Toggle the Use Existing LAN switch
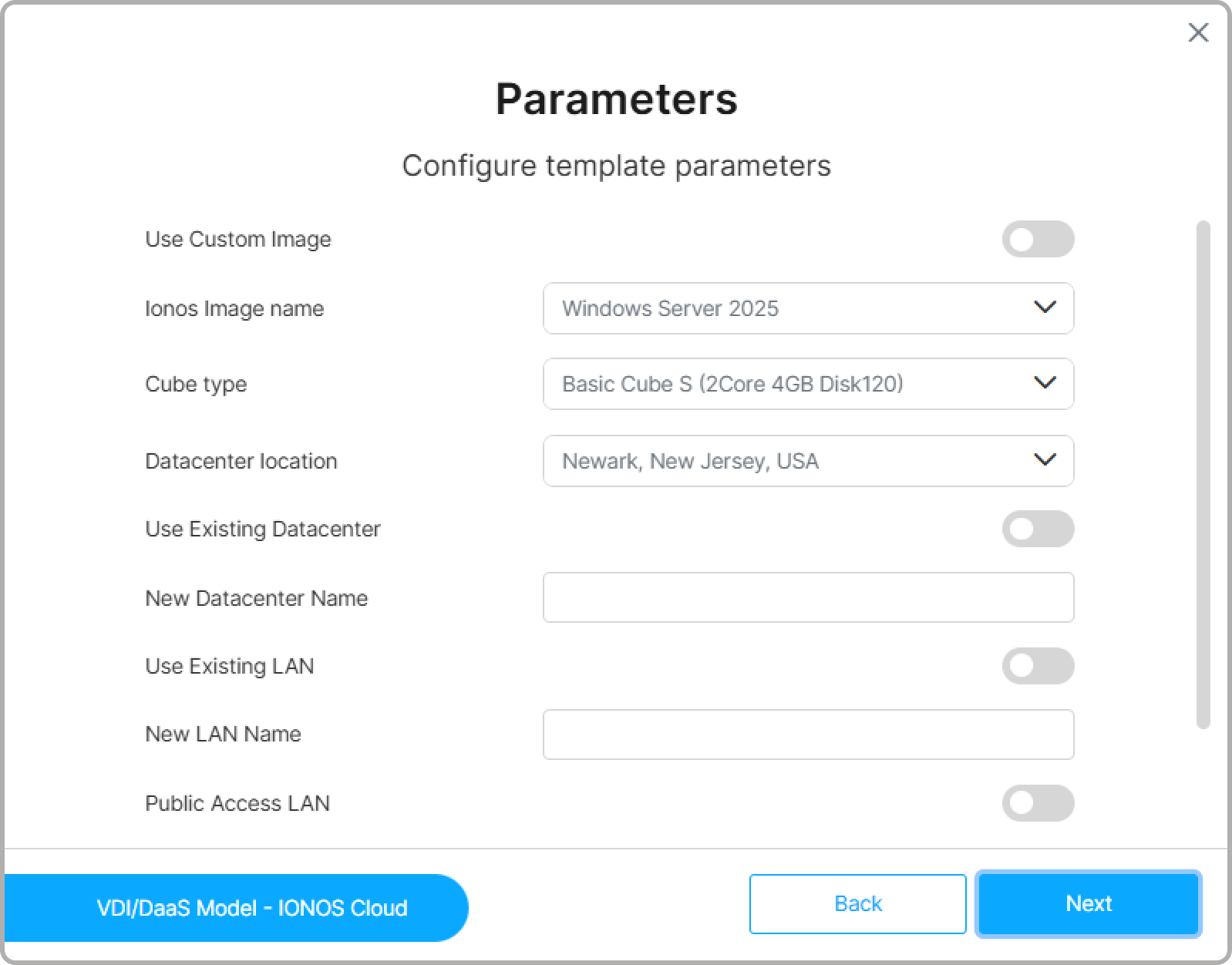 1037,666
